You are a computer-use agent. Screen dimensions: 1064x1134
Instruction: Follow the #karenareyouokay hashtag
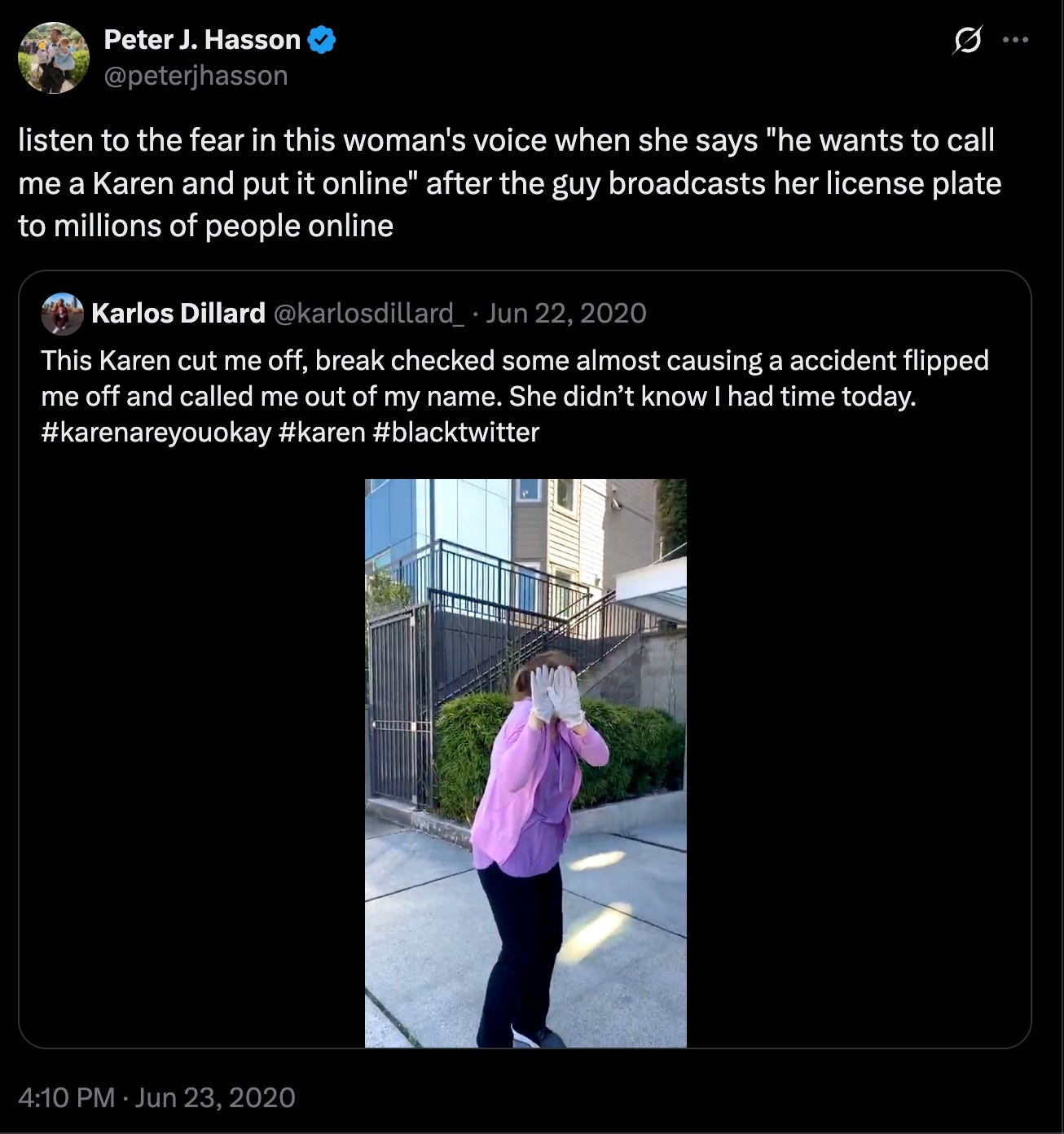[x=156, y=433]
